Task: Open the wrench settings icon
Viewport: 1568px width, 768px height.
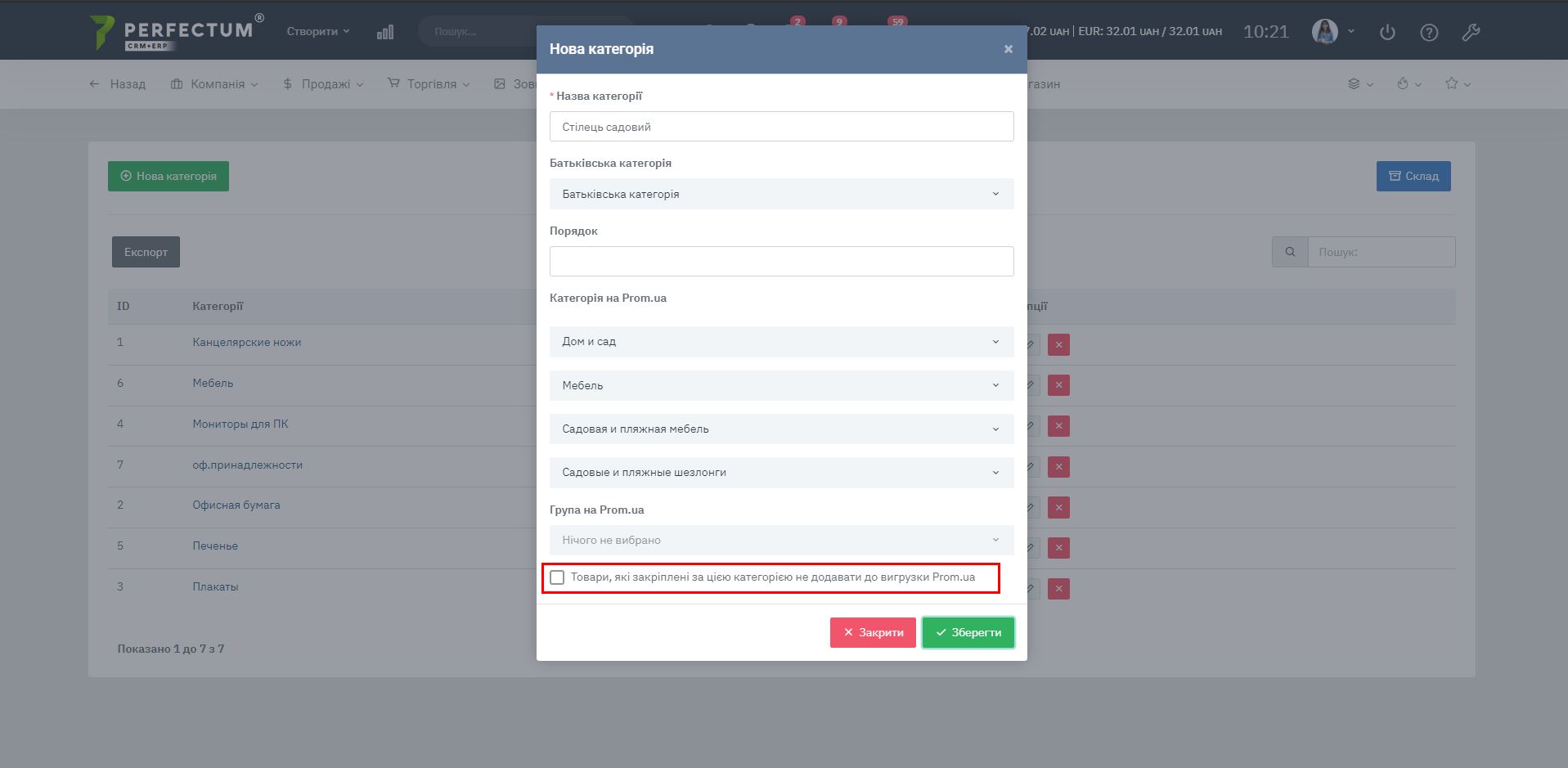Action: (1470, 32)
